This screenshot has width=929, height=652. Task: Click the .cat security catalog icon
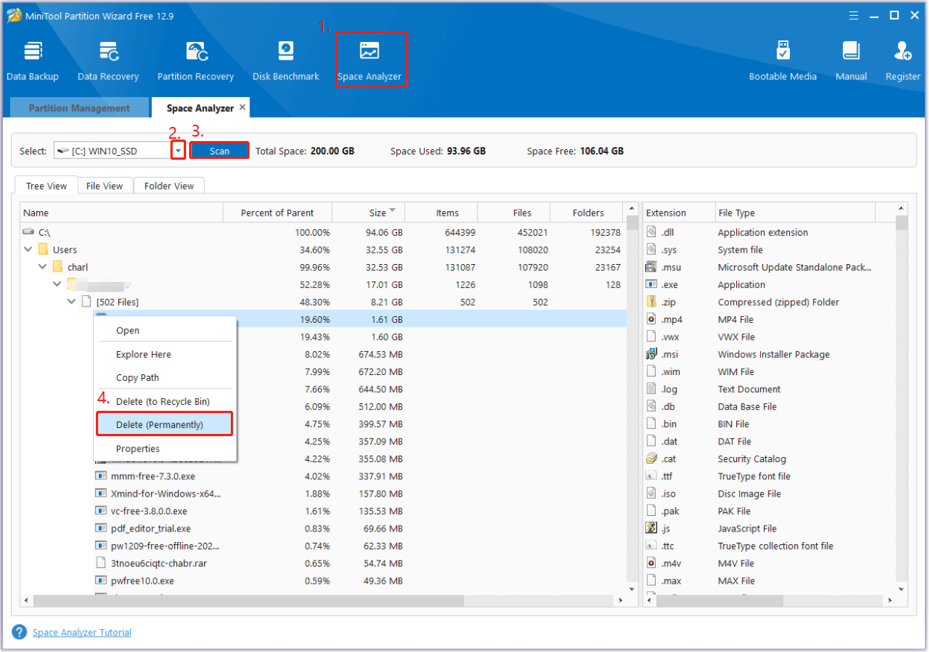point(652,458)
